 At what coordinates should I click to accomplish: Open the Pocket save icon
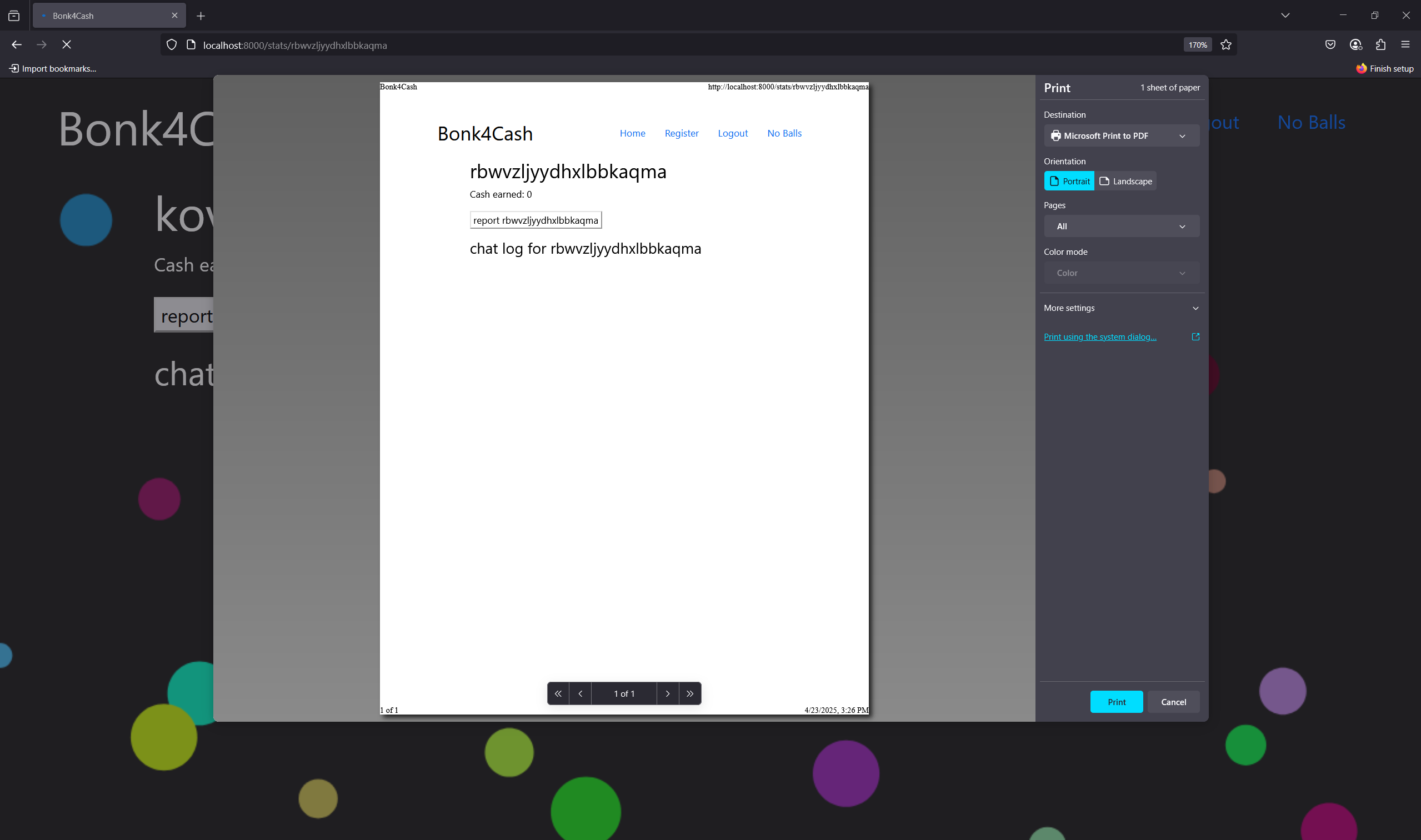click(1330, 45)
